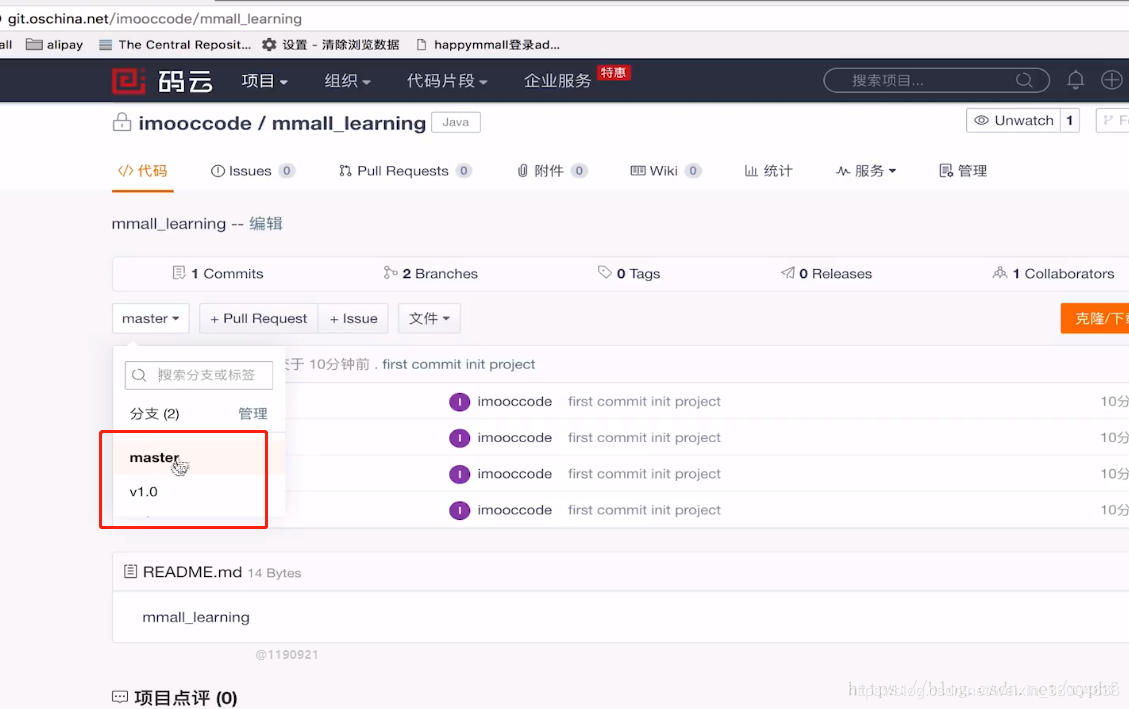The height and width of the screenshot is (709, 1129).
Task: Open the master branch selector dropdown
Action: tap(150, 318)
